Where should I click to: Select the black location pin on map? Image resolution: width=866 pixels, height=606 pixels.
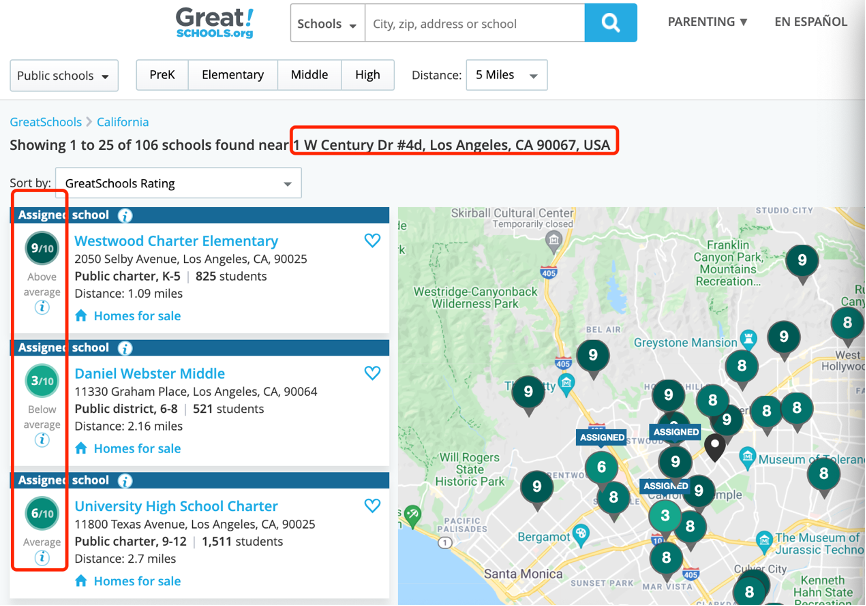[715, 447]
